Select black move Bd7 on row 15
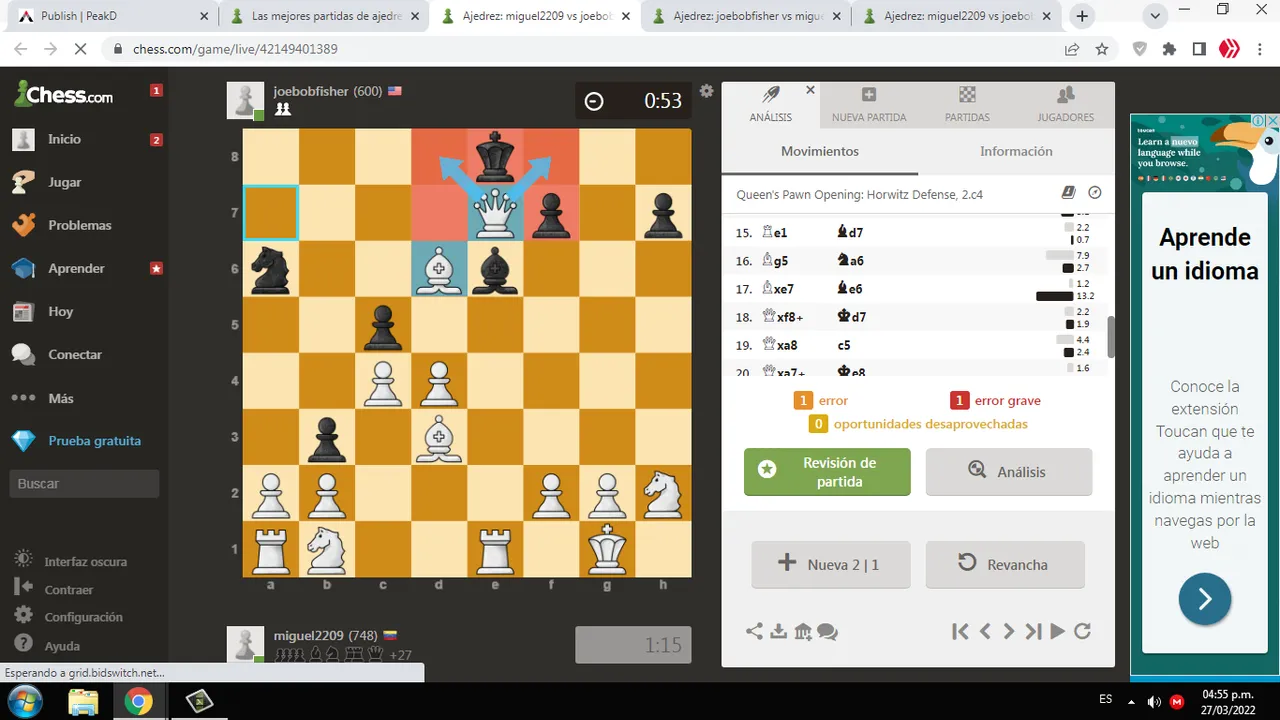1280x720 pixels. click(x=850, y=232)
